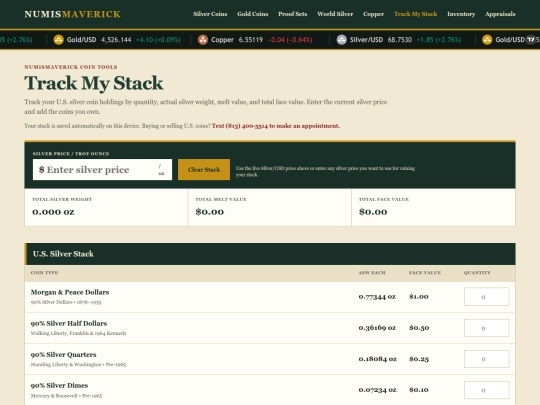The width and height of the screenshot is (540, 405).
Task: Click the Face Value column header
Action: pos(425,273)
